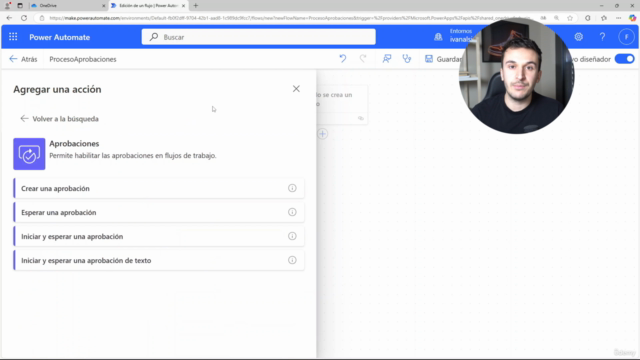640x360 pixels.
Task: Select Iniciar y esperar una aprobación
Action: (159, 236)
